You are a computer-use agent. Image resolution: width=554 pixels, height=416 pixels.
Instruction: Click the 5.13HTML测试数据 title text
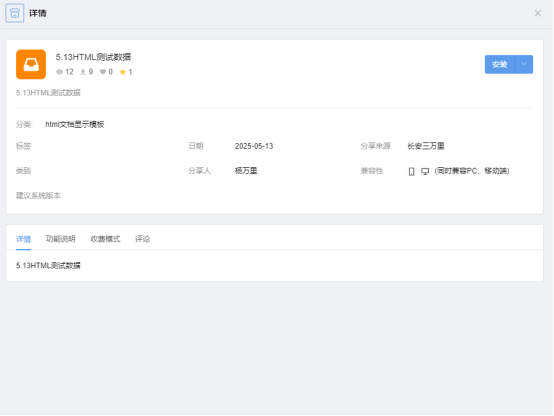pyautogui.click(x=93, y=57)
